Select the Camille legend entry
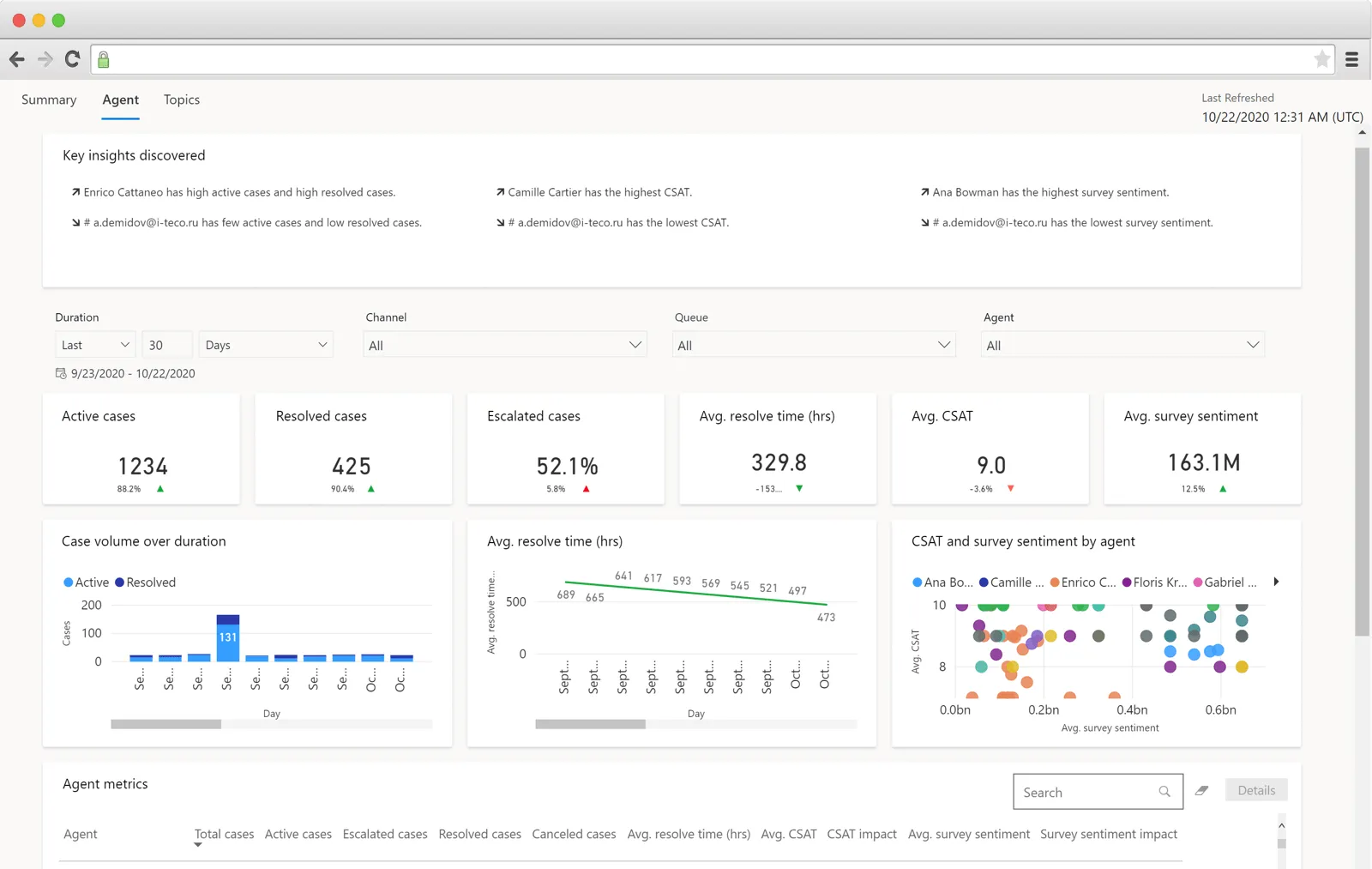Image resolution: width=1372 pixels, height=869 pixels. pos(1012,582)
